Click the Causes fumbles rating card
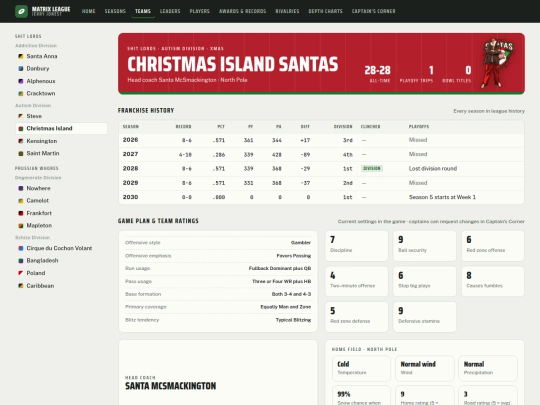 (493, 281)
